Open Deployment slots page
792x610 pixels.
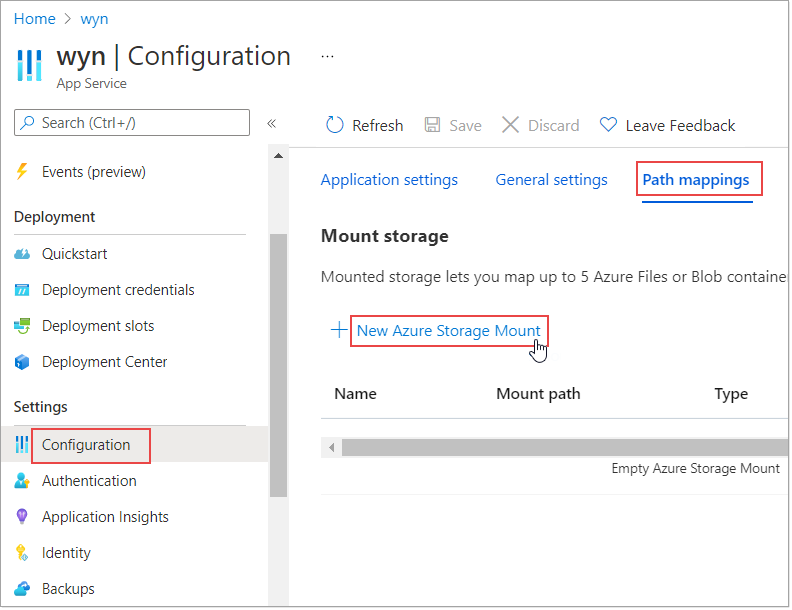(x=98, y=326)
